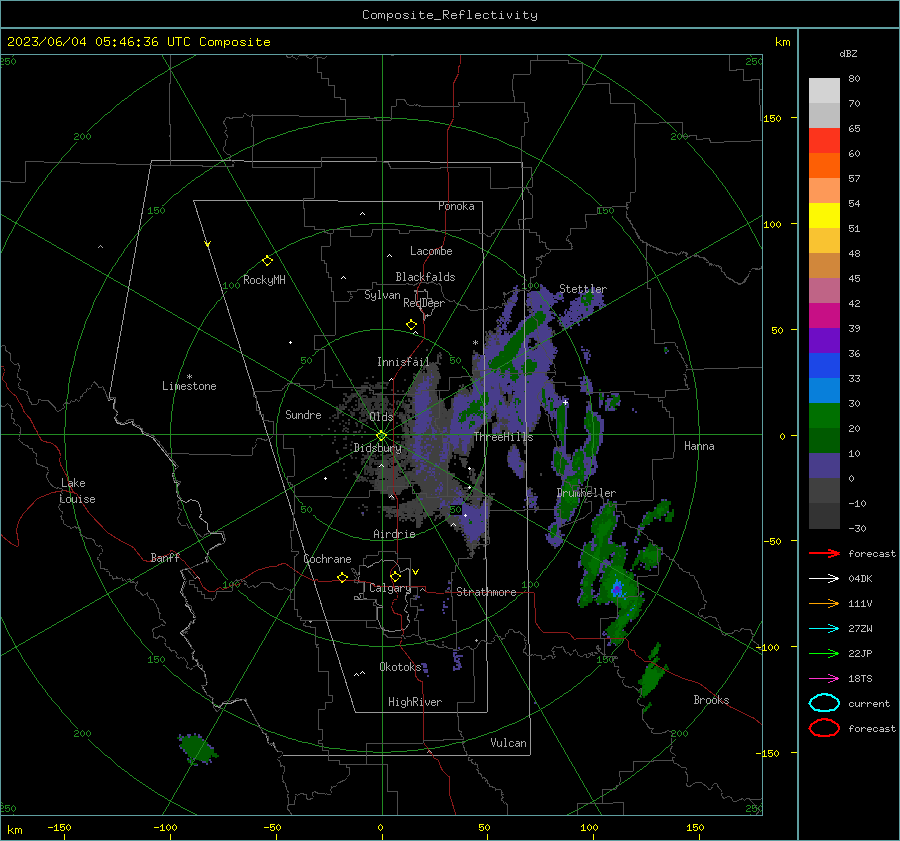Click the Innisfail label
This screenshot has height=841, width=900.
(403, 362)
